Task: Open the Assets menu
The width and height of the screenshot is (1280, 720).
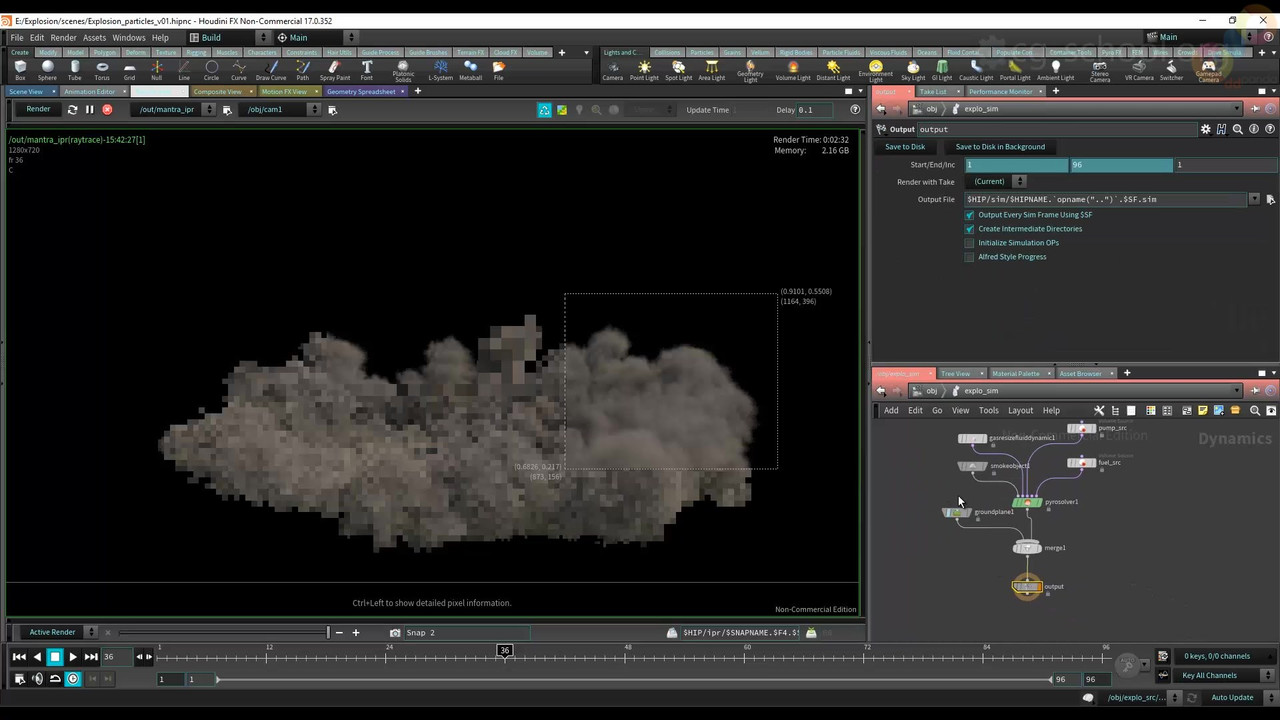Action: (94, 37)
